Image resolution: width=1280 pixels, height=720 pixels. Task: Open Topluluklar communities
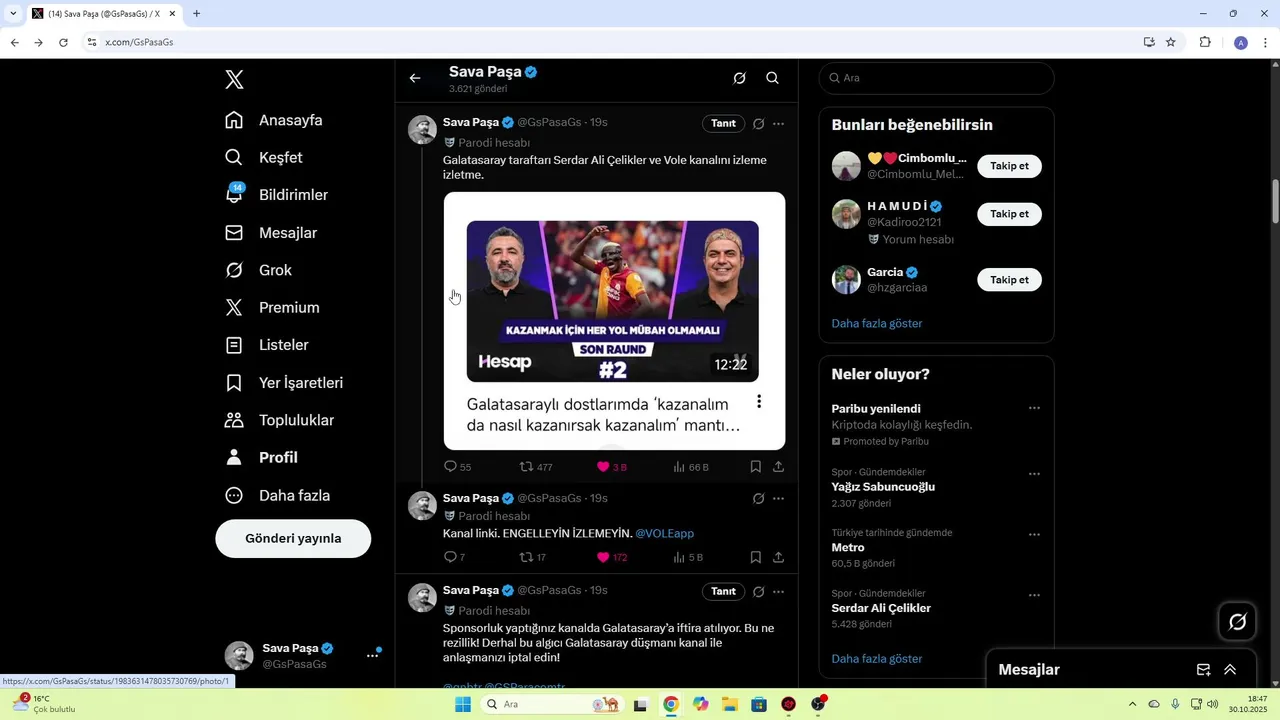point(280,420)
